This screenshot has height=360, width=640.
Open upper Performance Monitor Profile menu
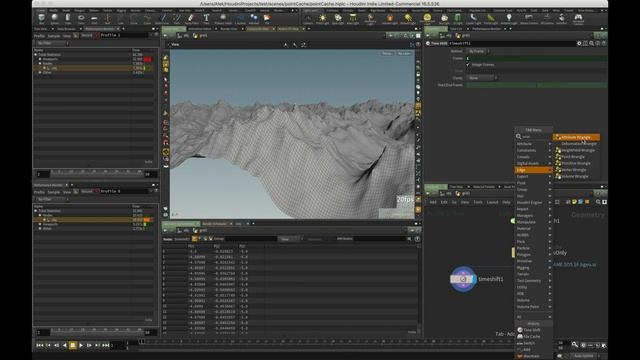[39, 36]
